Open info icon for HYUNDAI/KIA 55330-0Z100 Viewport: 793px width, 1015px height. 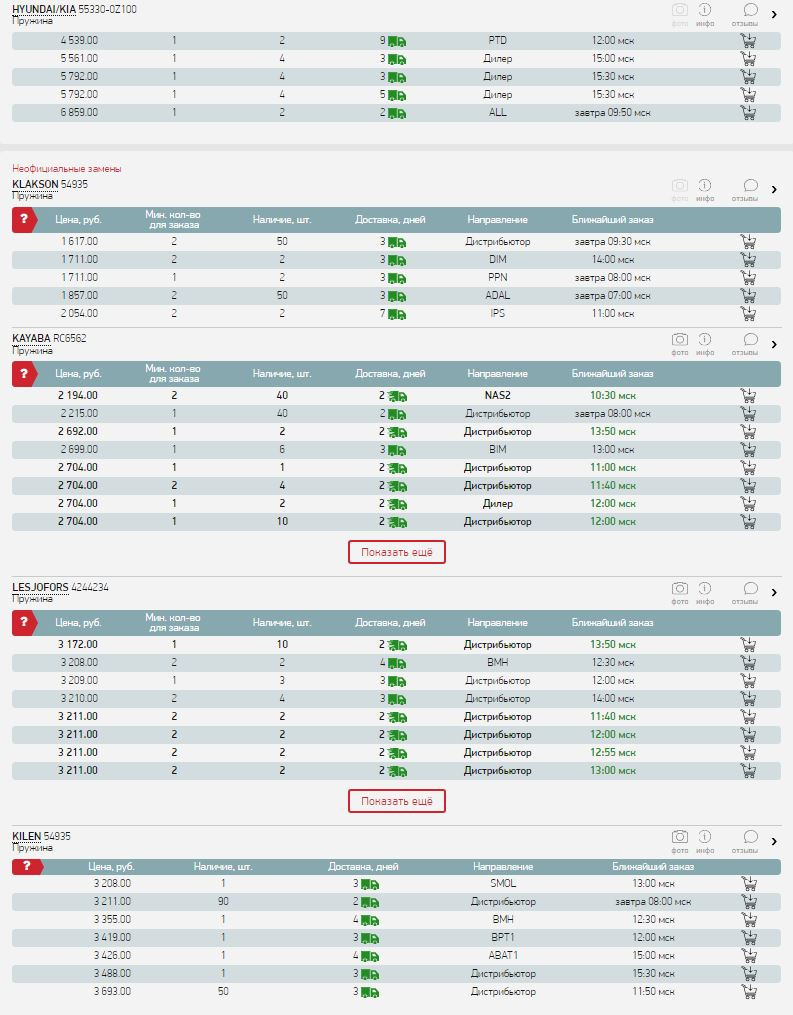click(705, 14)
